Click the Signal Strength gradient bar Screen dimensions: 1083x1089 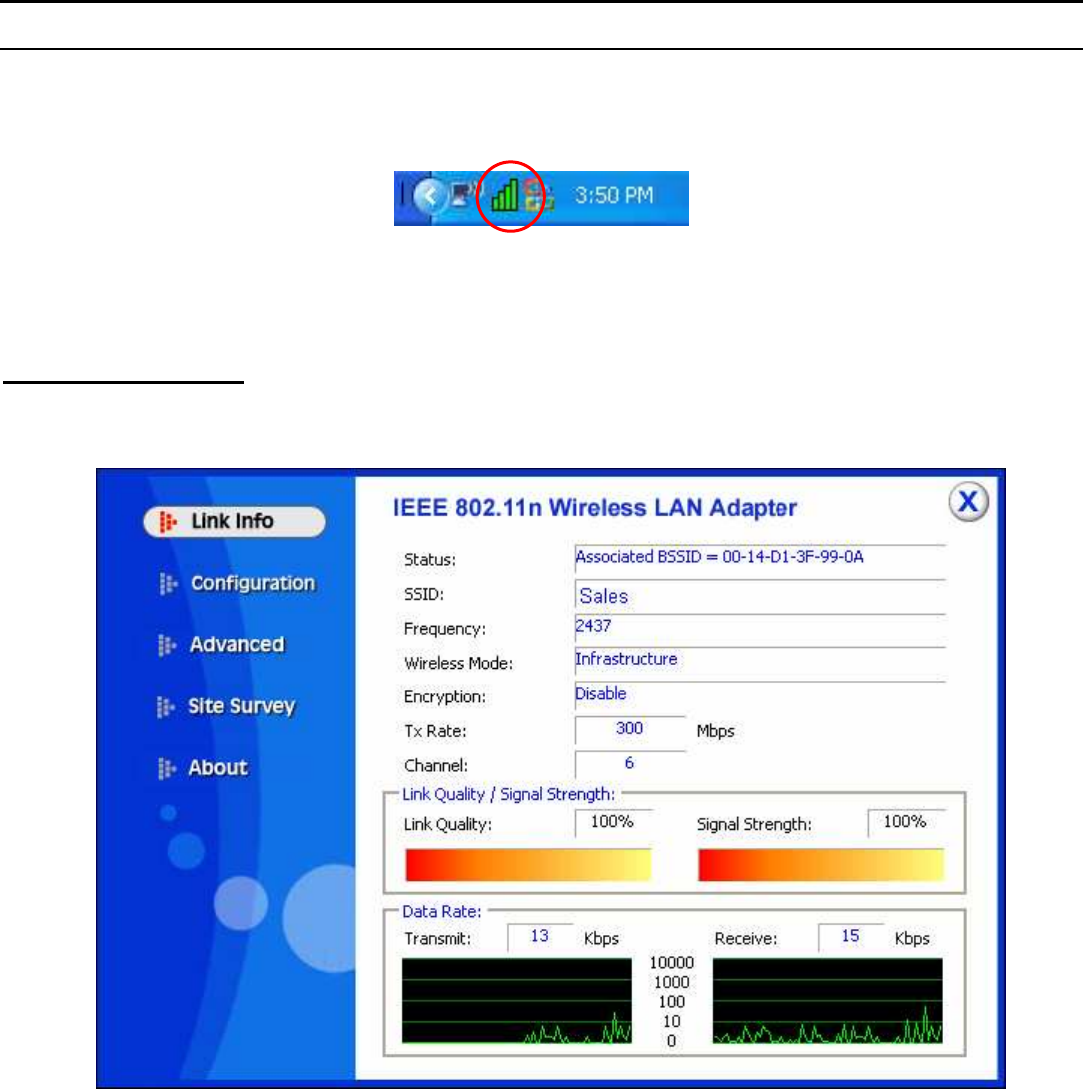(821, 865)
